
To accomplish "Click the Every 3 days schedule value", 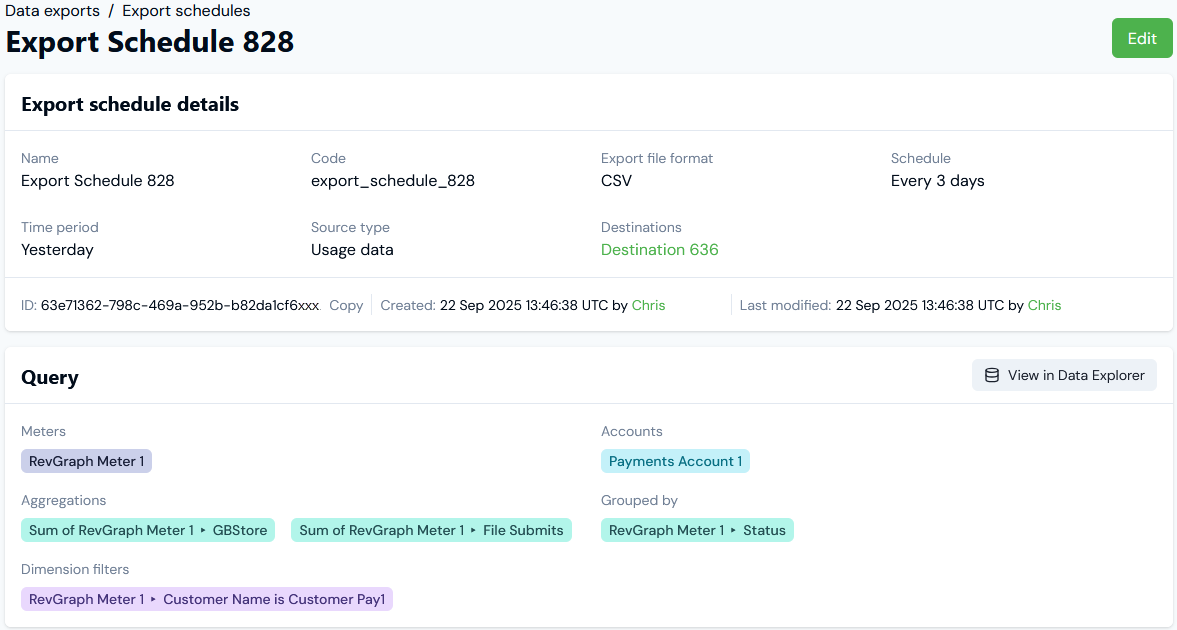I will 937,181.
